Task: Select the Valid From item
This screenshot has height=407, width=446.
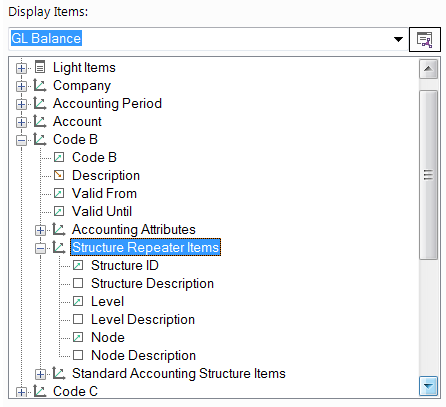Action: tap(104, 193)
